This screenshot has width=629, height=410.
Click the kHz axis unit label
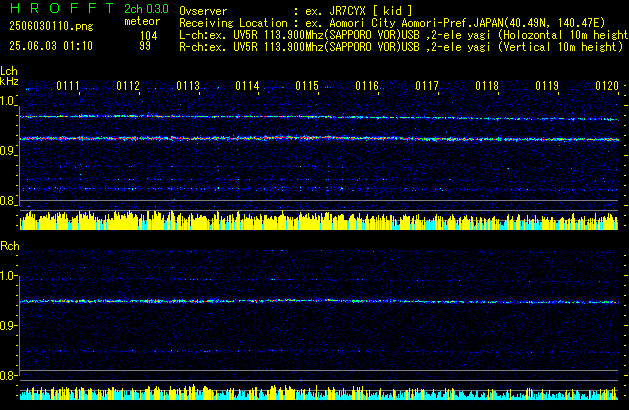point(9,81)
